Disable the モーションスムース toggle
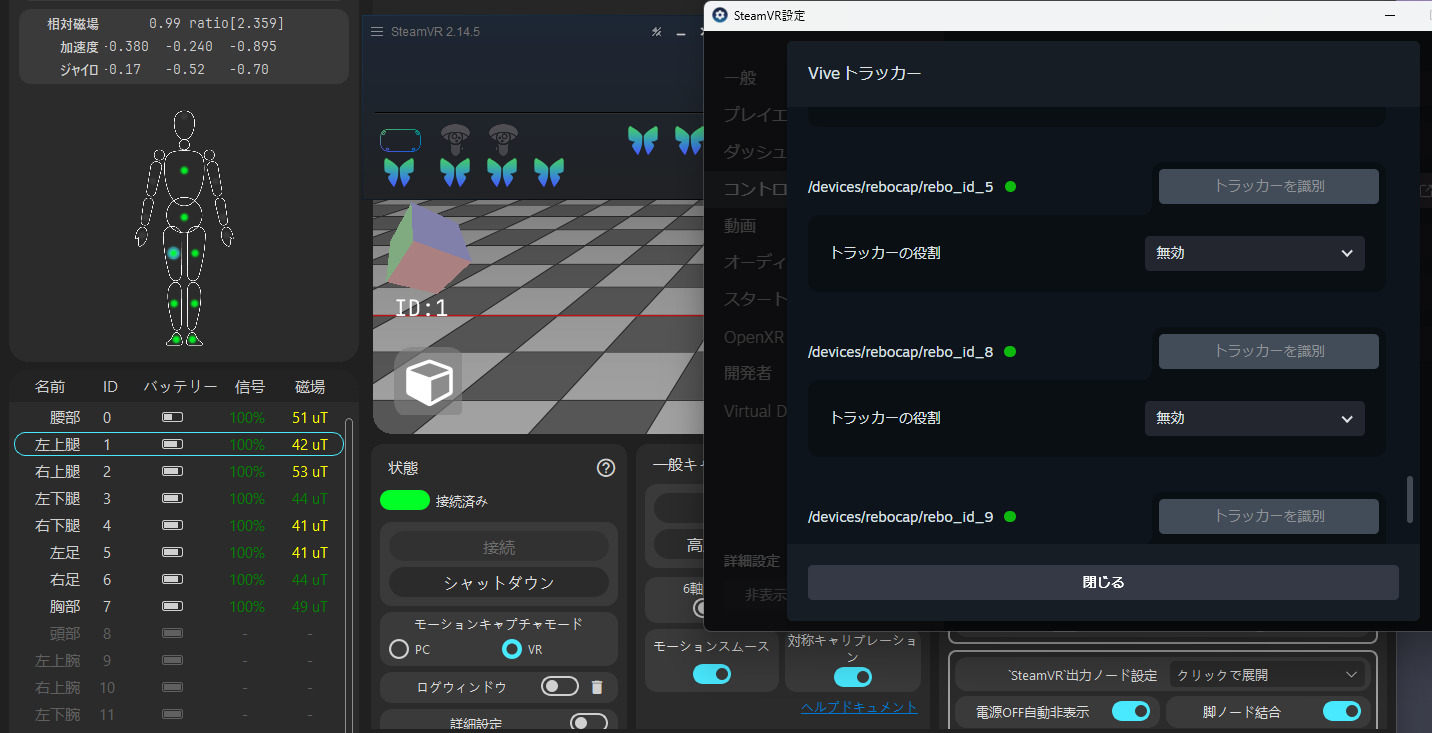This screenshot has height=733, width=1432. [711, 674]
